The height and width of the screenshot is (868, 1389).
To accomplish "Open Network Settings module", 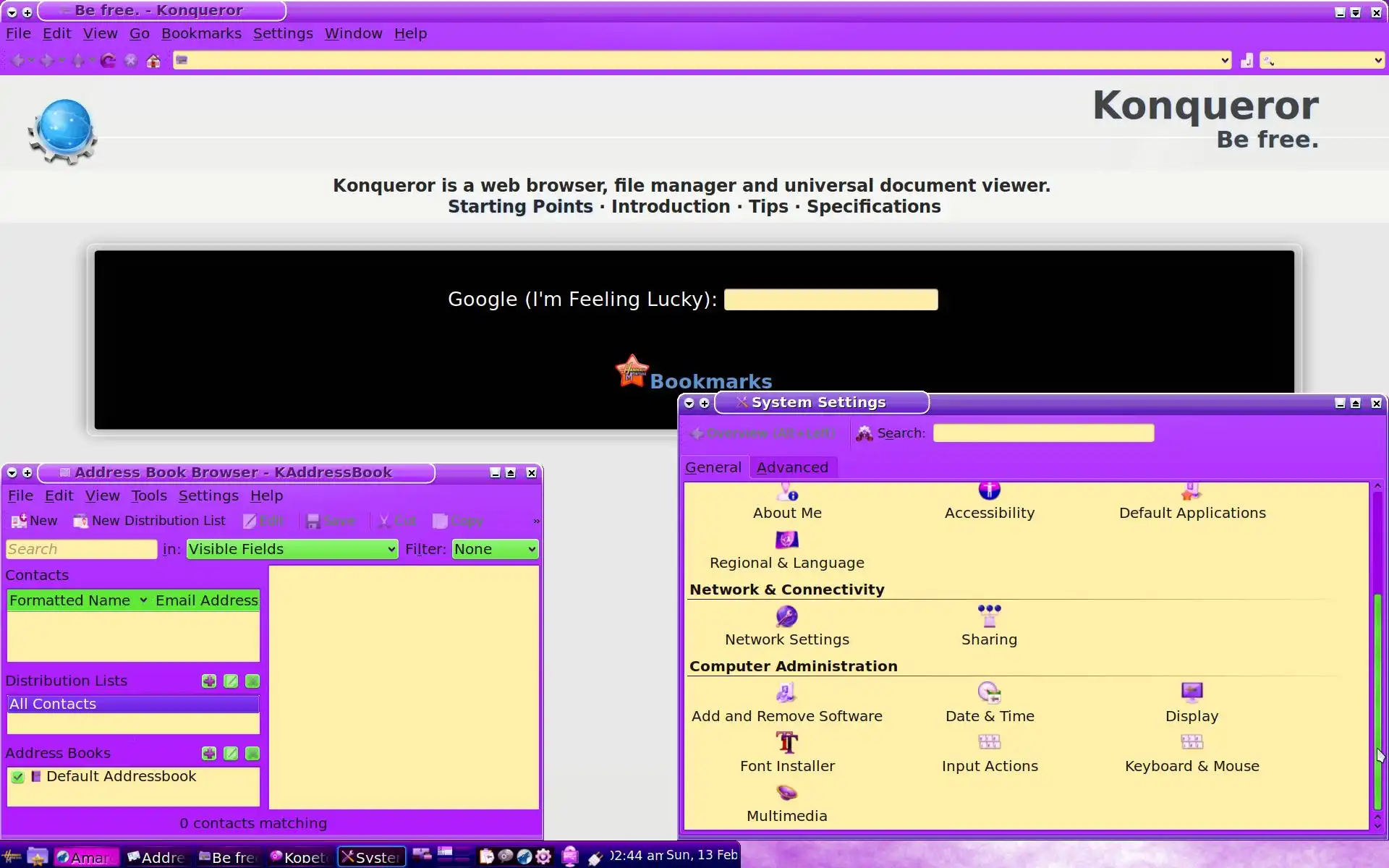I will tap(786, 617).
